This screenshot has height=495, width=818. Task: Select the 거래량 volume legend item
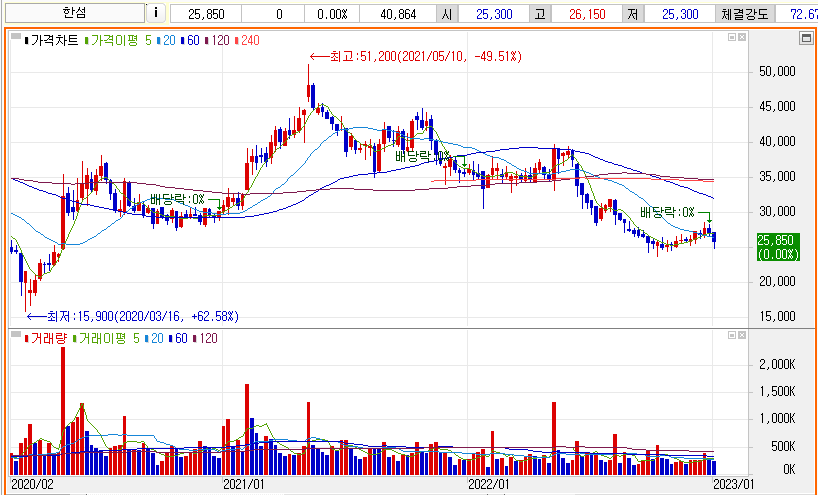pos(46,339)
